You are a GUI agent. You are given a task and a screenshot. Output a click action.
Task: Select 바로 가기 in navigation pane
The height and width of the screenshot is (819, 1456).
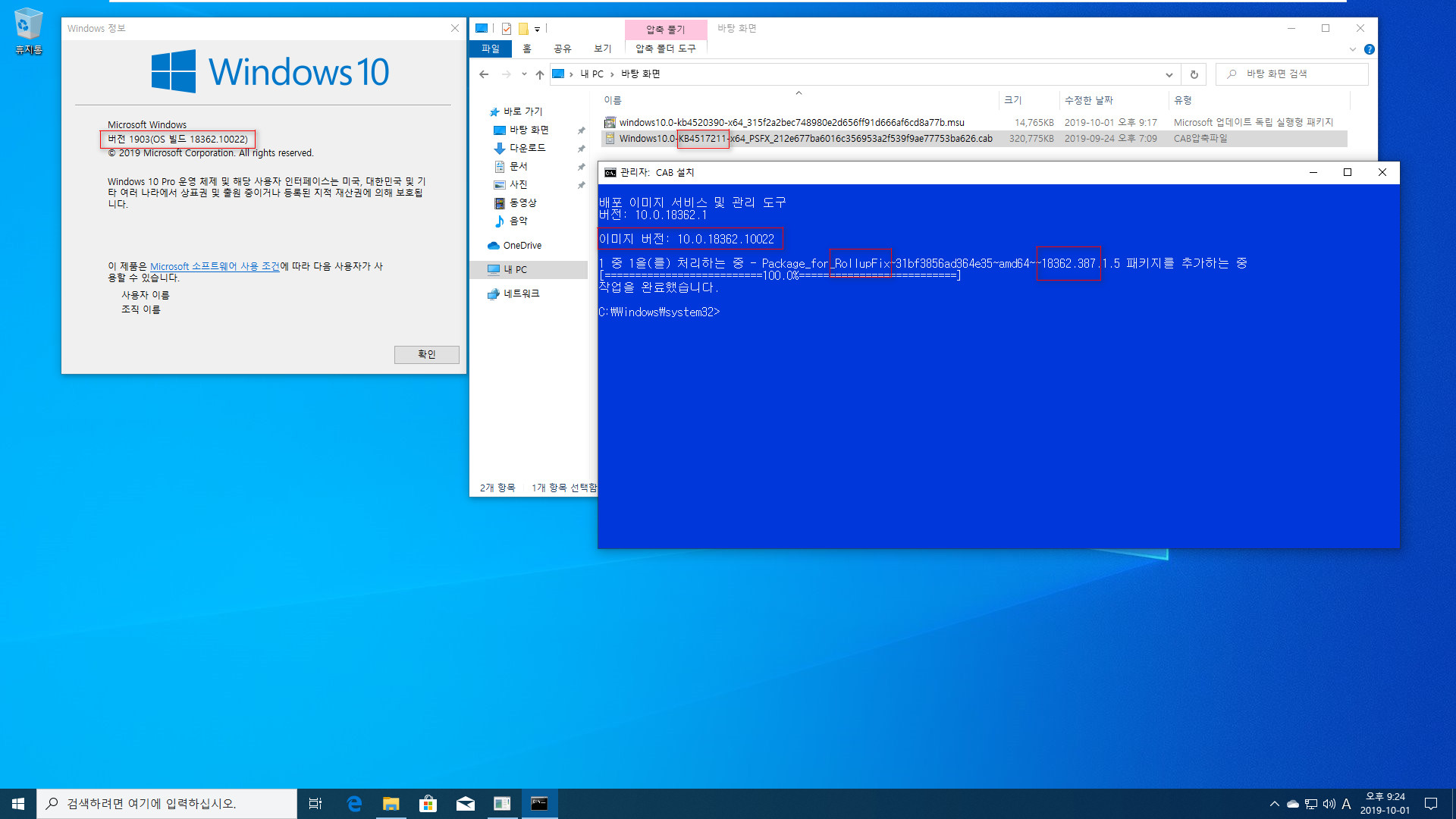(522, 111)
